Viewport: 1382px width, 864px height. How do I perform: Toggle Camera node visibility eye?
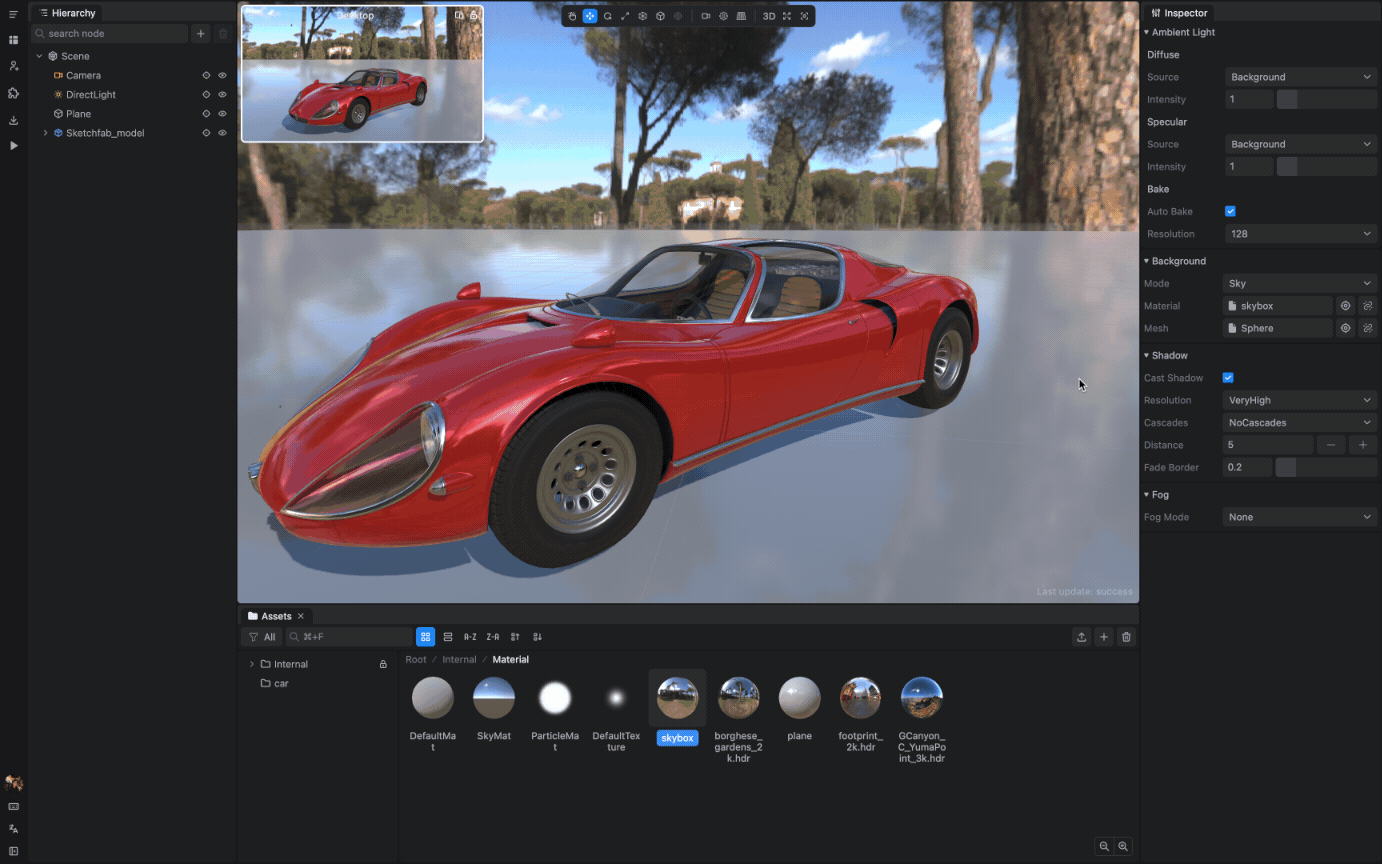tap(222, 75)
